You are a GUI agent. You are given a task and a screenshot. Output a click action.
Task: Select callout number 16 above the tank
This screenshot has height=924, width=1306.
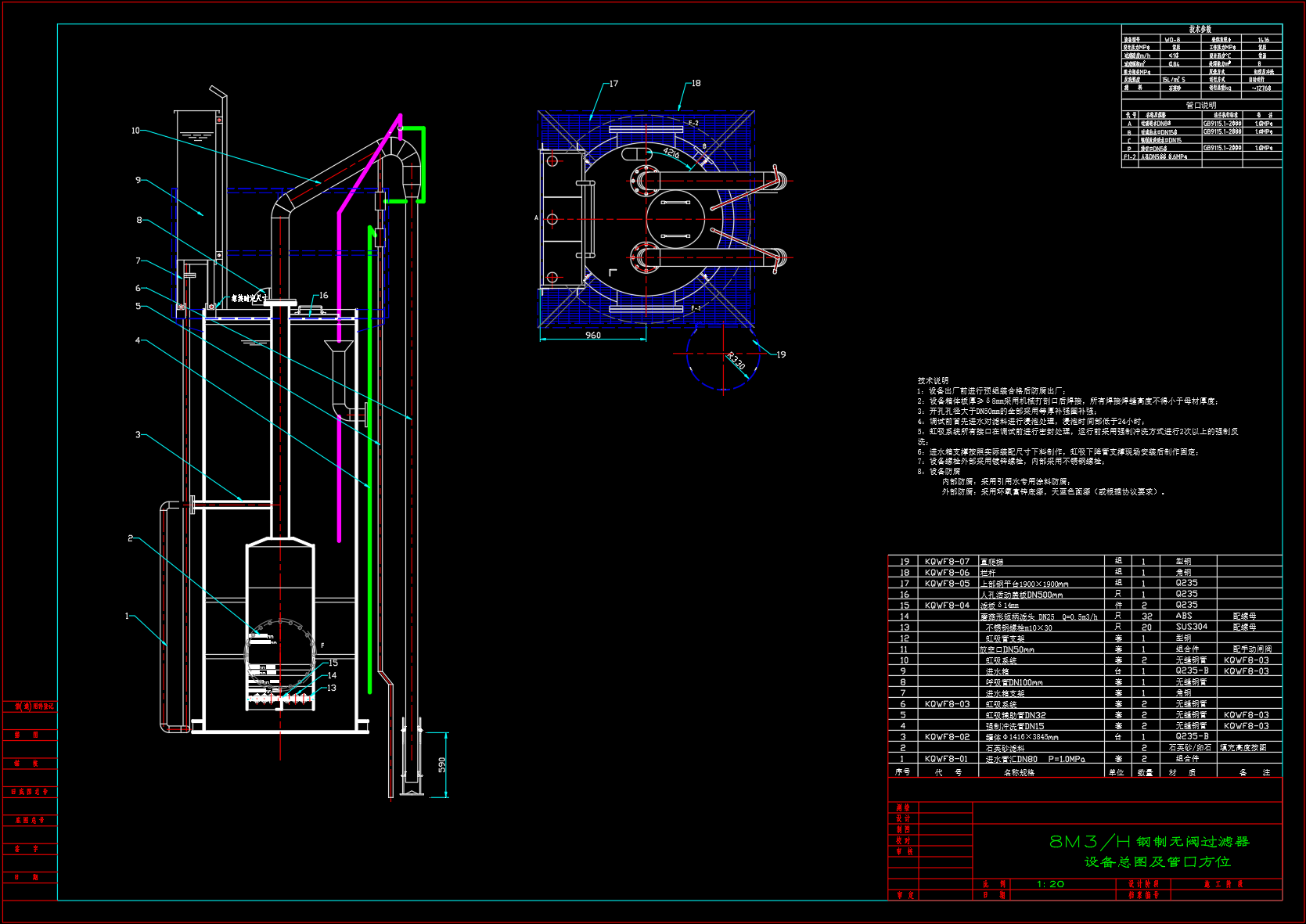tap(323, 296)
